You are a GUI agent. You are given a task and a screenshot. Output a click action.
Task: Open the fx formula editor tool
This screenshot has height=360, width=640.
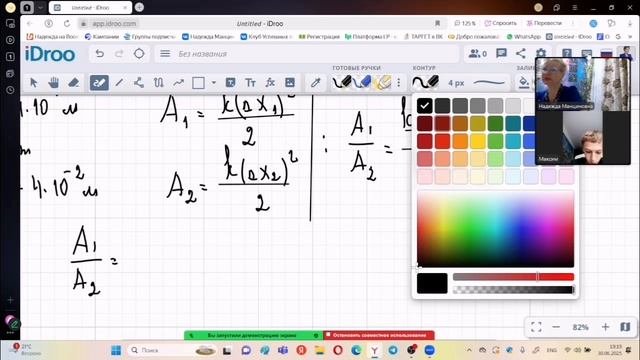pos(270,83)
